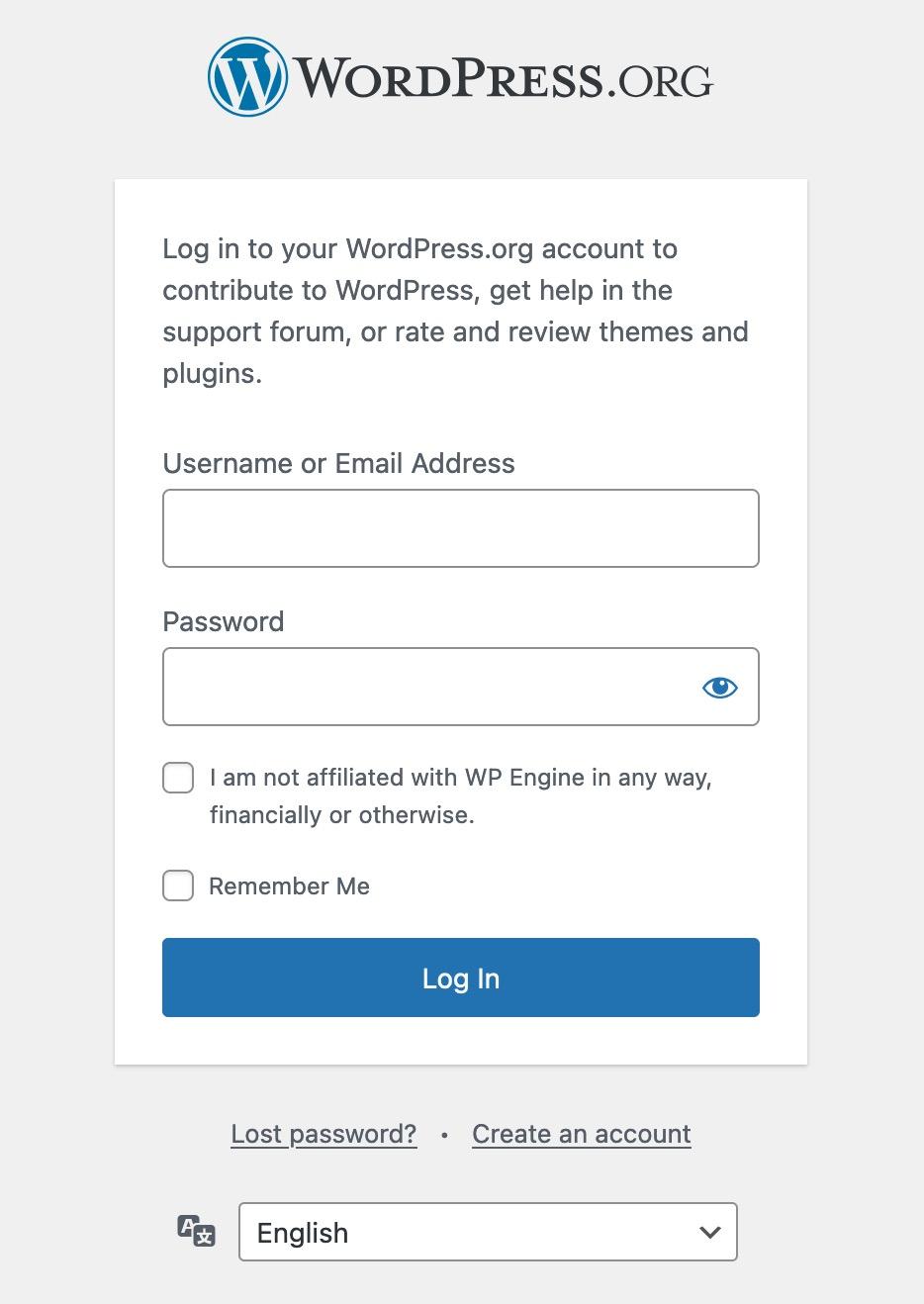Click the WordPress wordmark text in header
Viewport: 924px width, 1304px height.
click(448, 79)
